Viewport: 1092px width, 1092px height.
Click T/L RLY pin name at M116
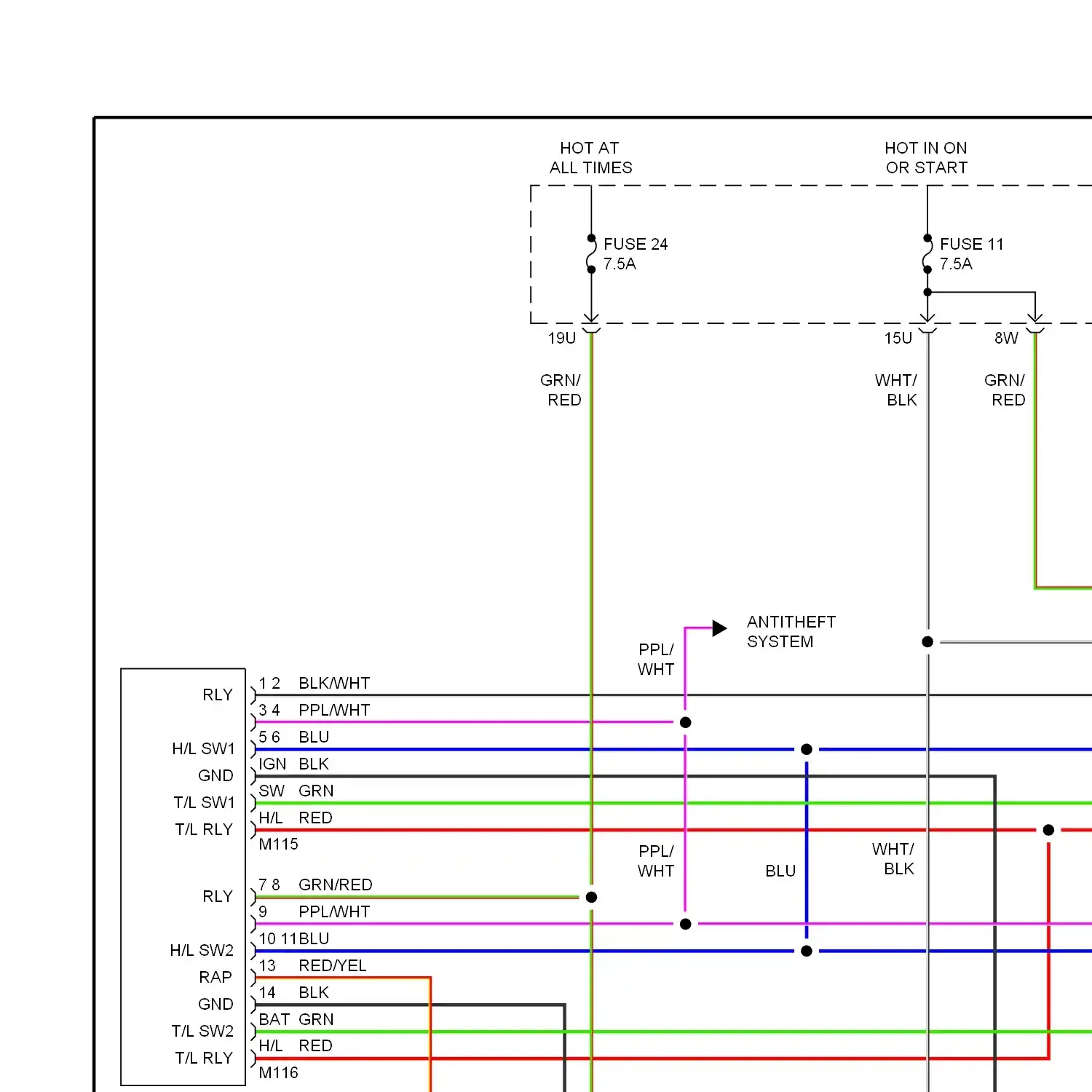(x=203, y=1059)
